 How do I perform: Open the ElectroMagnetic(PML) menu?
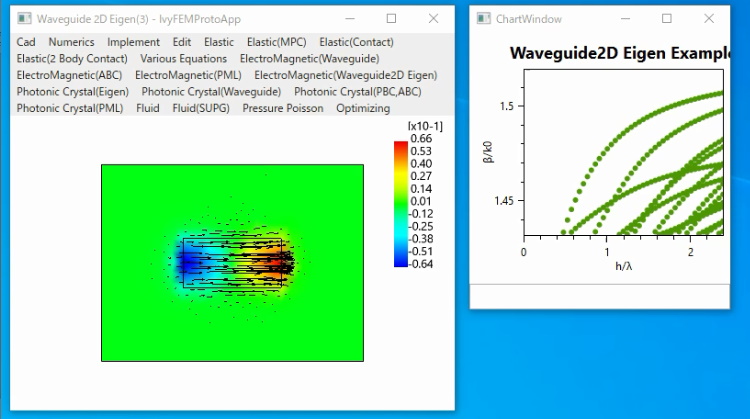(188, 75)
